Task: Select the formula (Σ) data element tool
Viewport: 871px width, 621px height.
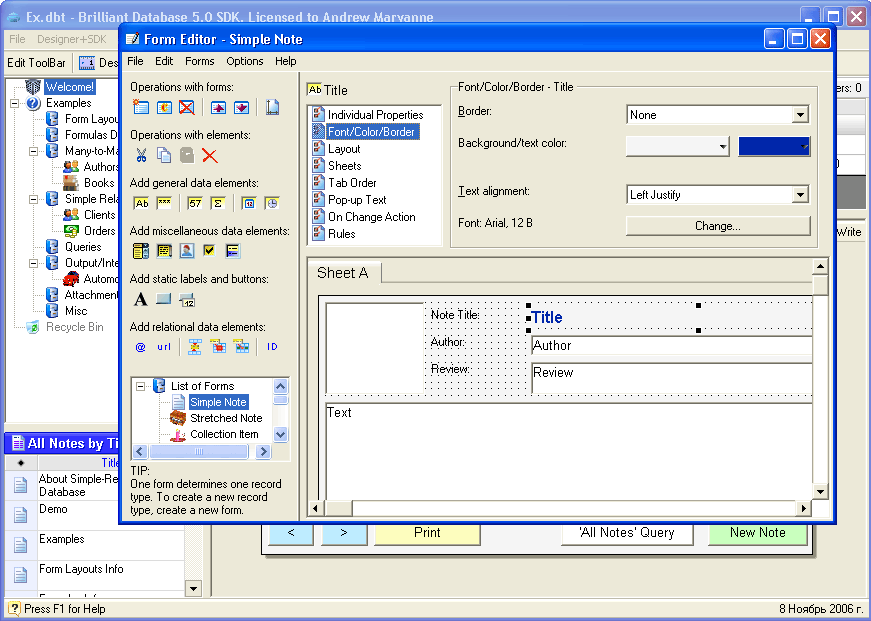Action: pos(218,205)
